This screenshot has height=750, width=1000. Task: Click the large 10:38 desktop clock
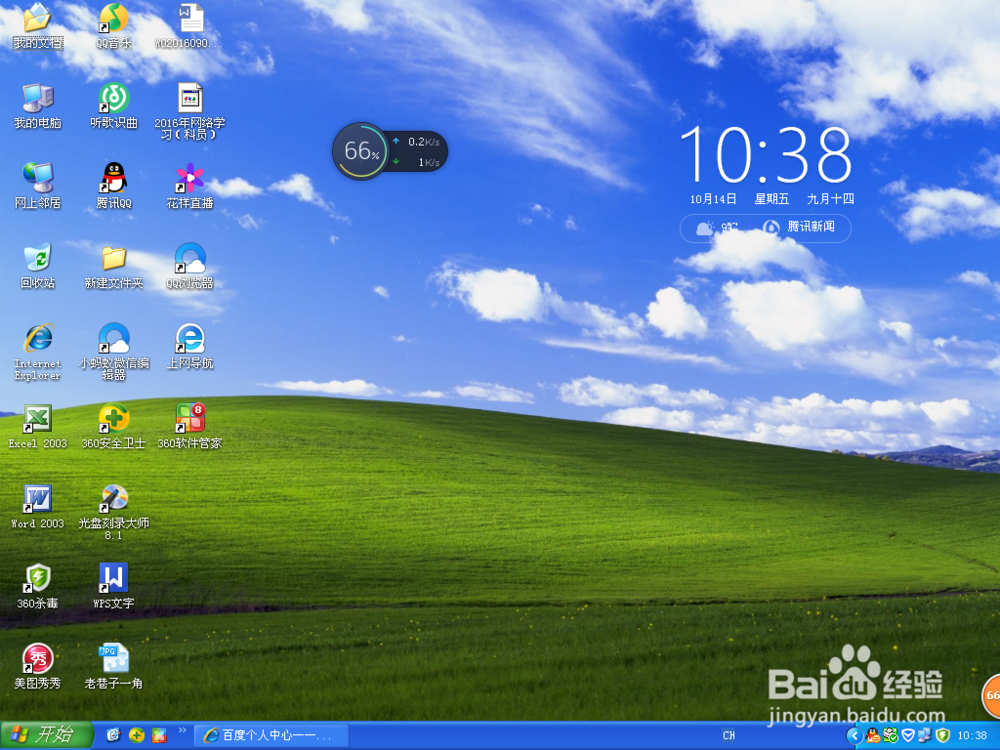[x=765, y=155]
